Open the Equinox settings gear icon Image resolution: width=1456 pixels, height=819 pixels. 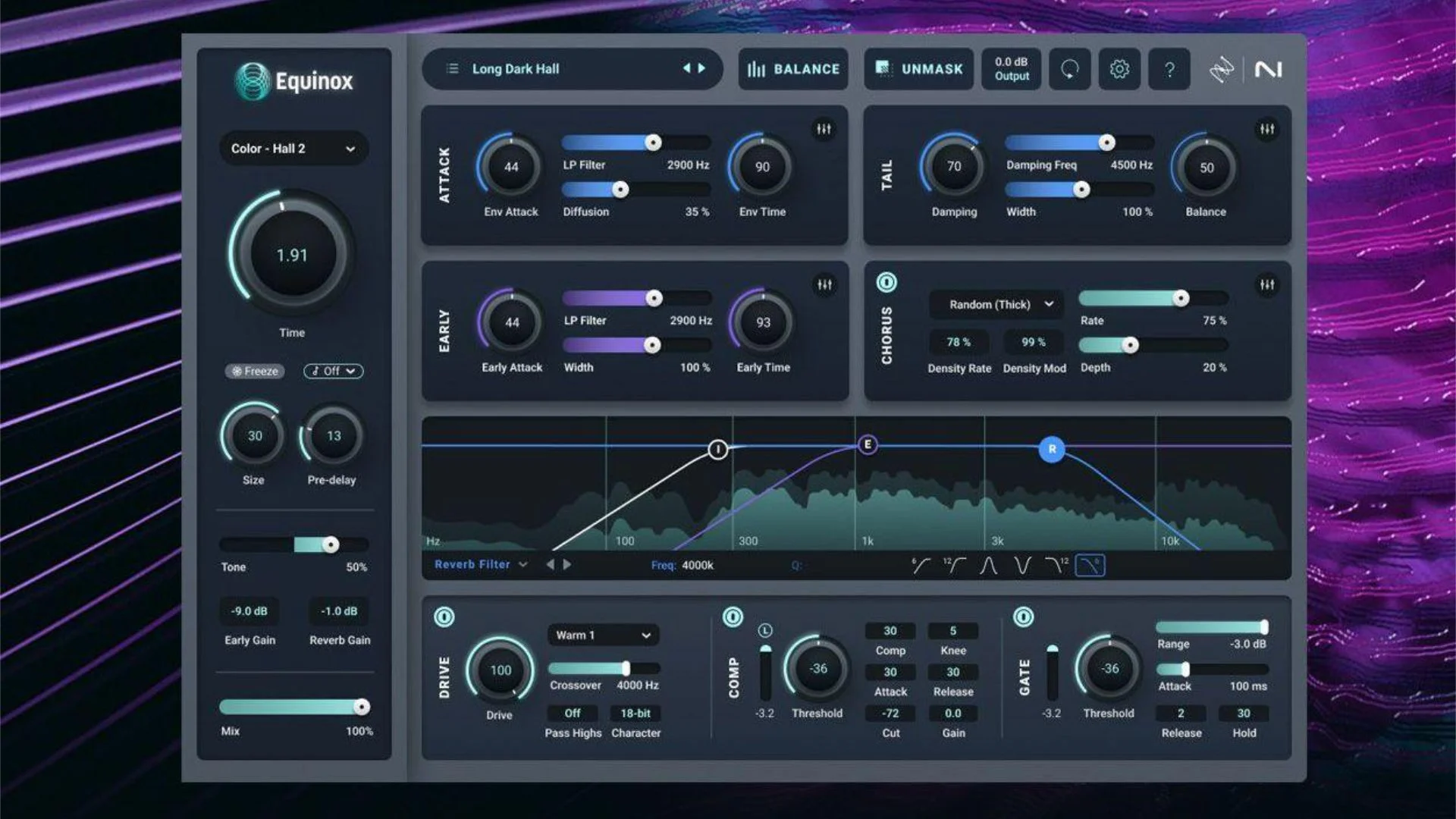[x=1119, y=69]
